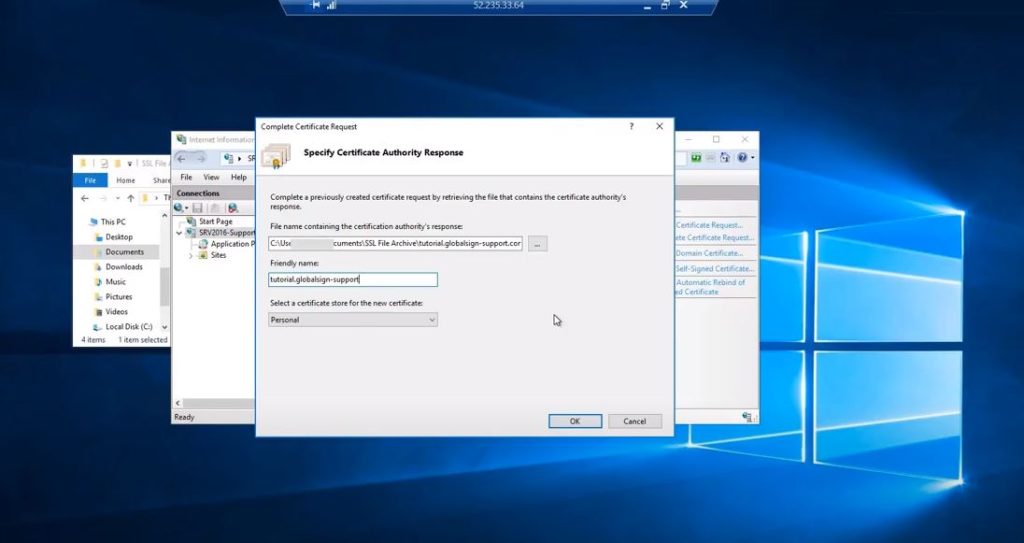Image resolution: width=1024 pixels, height=543 pixels.
Task: Select Application Pools in Connections tree
Action: [x=232, y=244]
